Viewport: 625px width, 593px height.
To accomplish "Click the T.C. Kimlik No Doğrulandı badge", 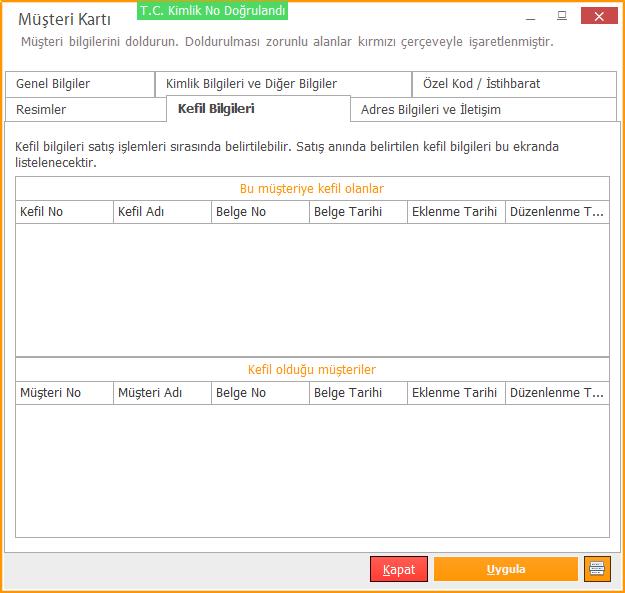I will coord(213,11).
